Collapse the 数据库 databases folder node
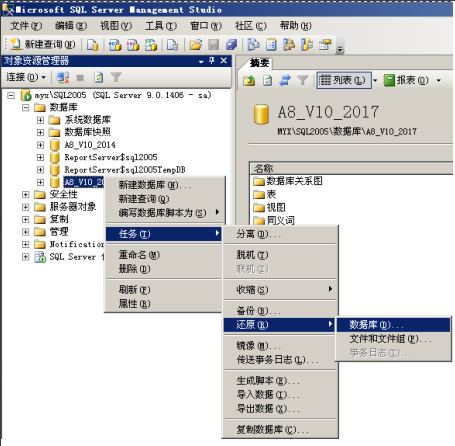 (x=26, y=108)
